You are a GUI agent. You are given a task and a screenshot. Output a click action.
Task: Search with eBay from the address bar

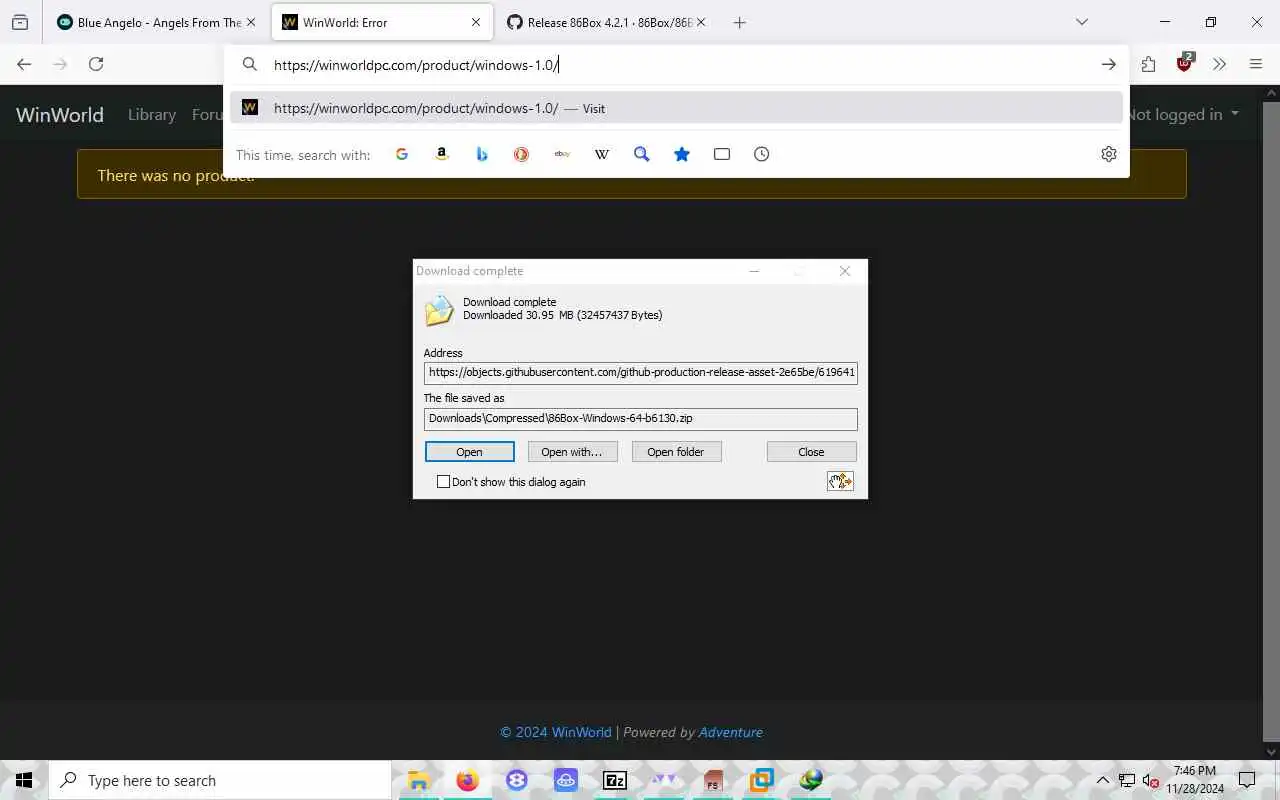click(x=562, y=154)
